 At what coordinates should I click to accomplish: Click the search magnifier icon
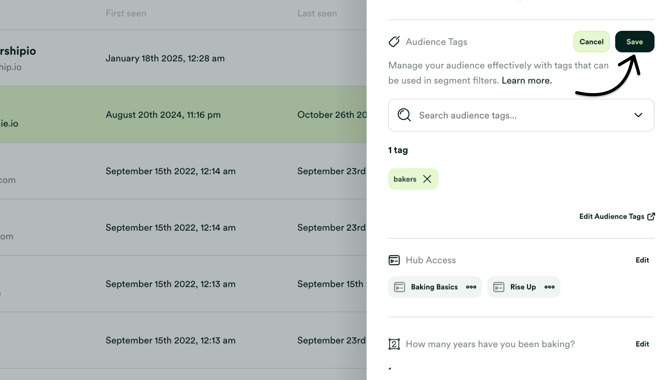[404, 115]
